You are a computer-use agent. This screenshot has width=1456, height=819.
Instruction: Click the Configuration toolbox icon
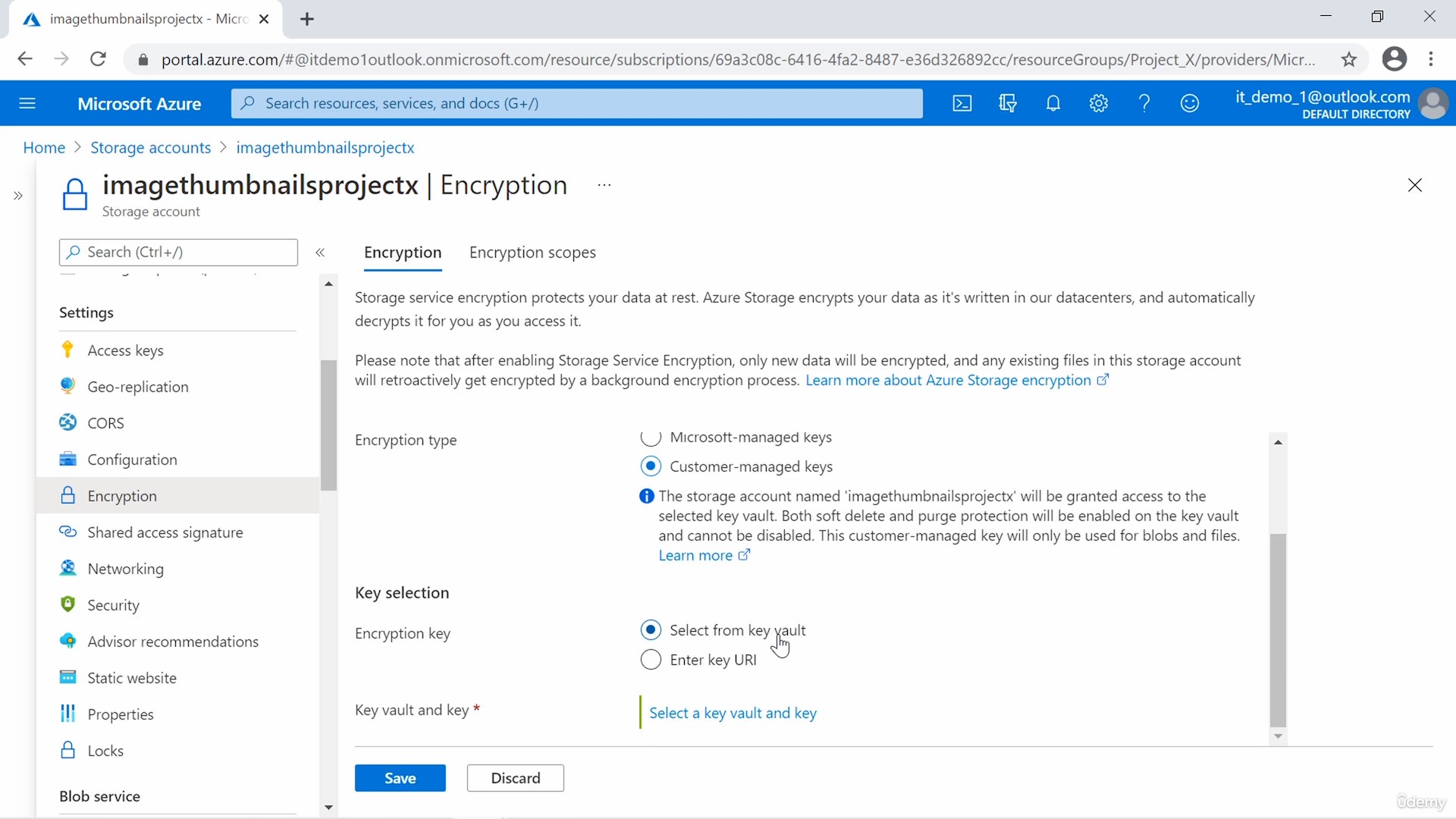(67, 459)
